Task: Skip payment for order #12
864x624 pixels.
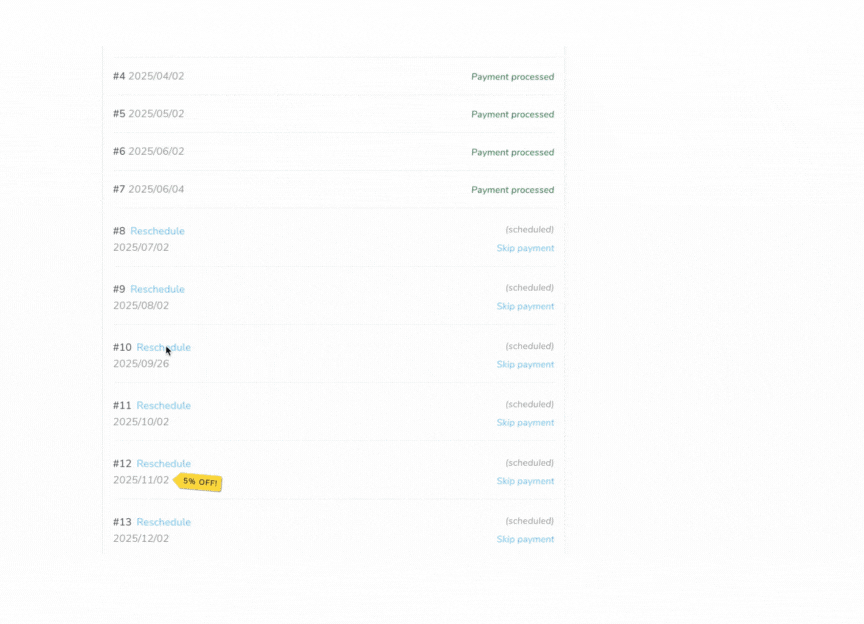Action: coord(525,481)
